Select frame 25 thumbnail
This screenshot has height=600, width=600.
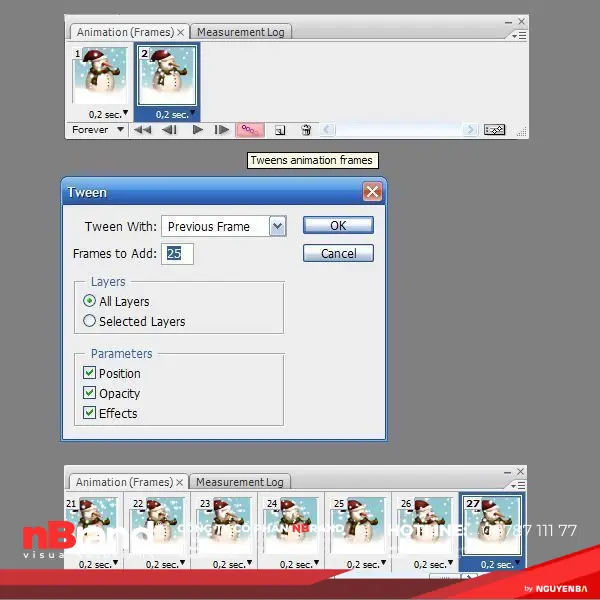359,525
